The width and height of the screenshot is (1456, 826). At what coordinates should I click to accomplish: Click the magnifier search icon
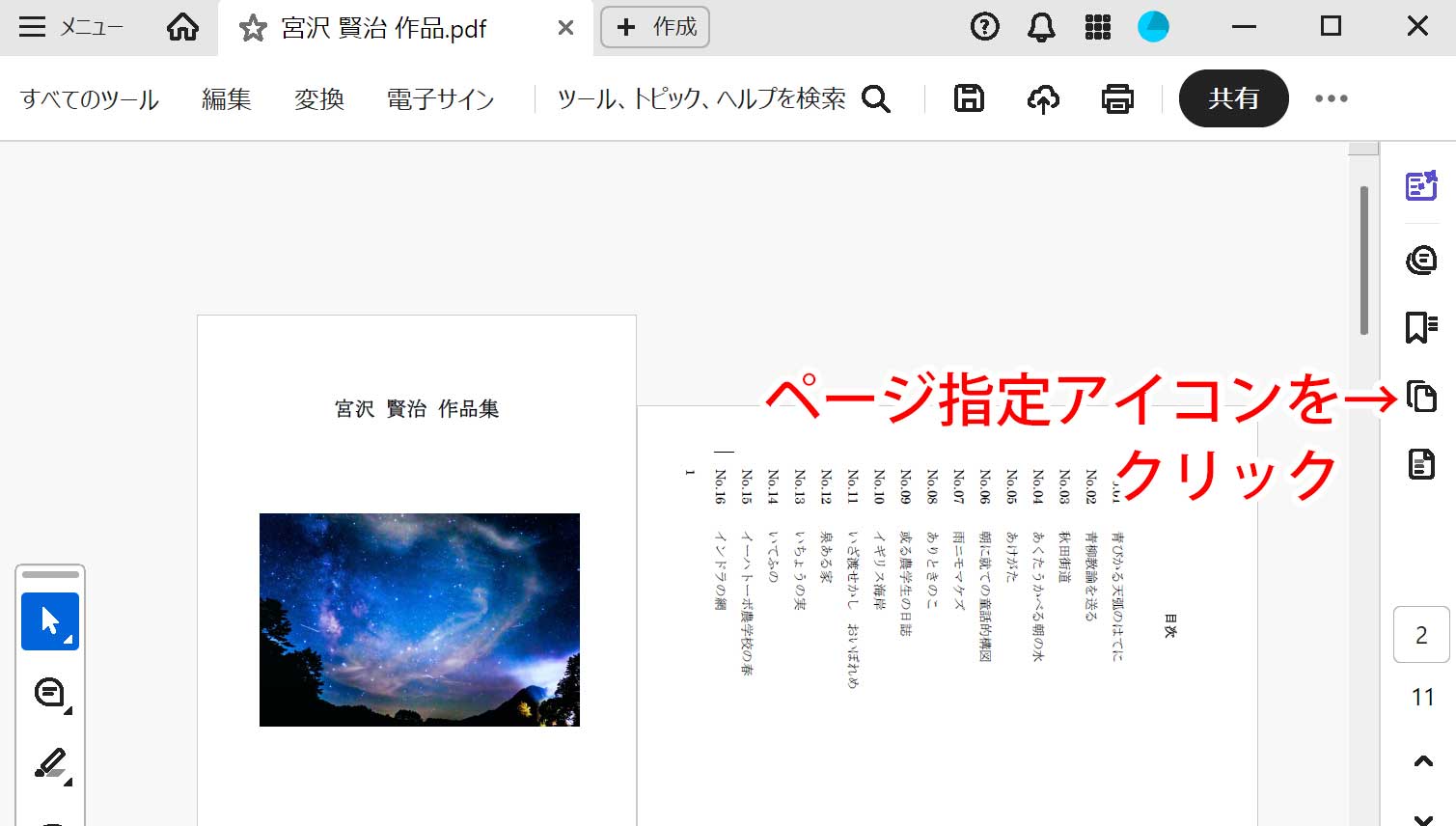coord(876,98)
